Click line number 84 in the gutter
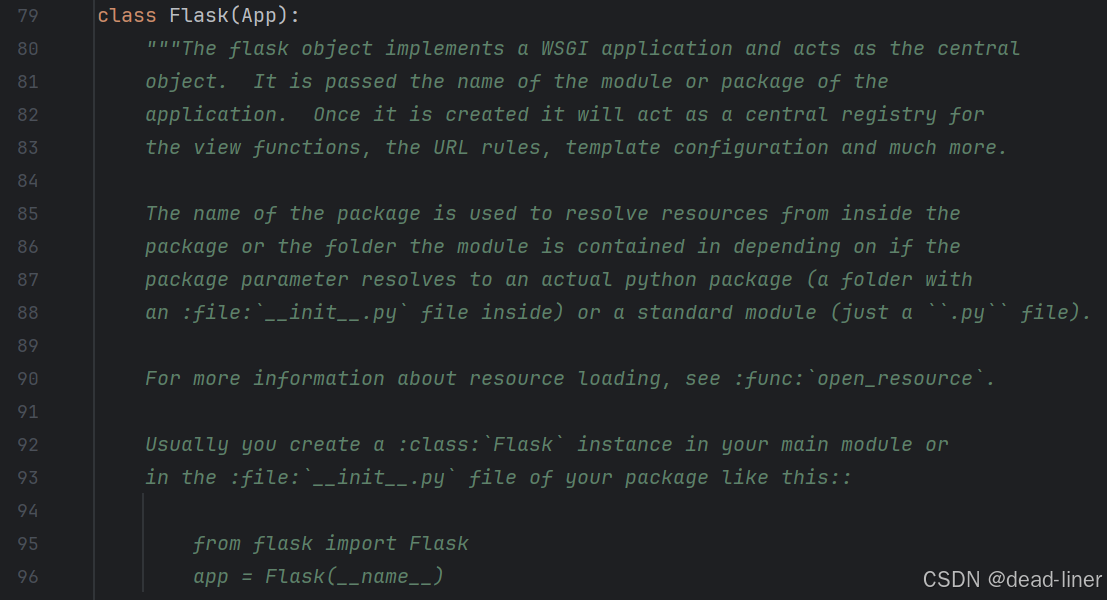Screen dimensions: 1107x600 click(x=28, y=181)
